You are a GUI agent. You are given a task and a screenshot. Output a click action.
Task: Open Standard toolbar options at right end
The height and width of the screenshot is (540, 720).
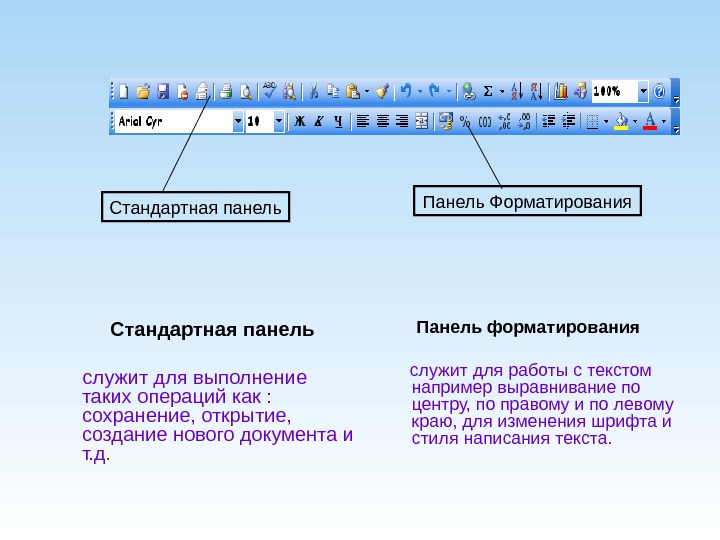675,93
